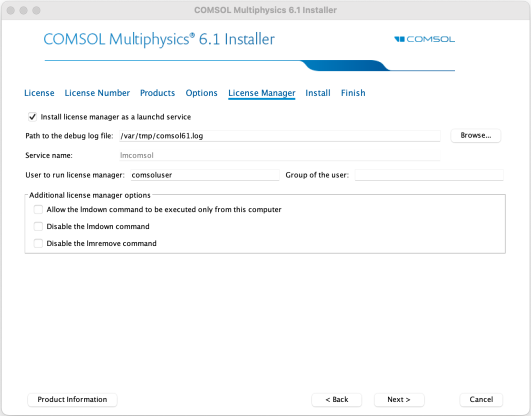
Task: Switch to the Products tab
Action: coord(157,93)
